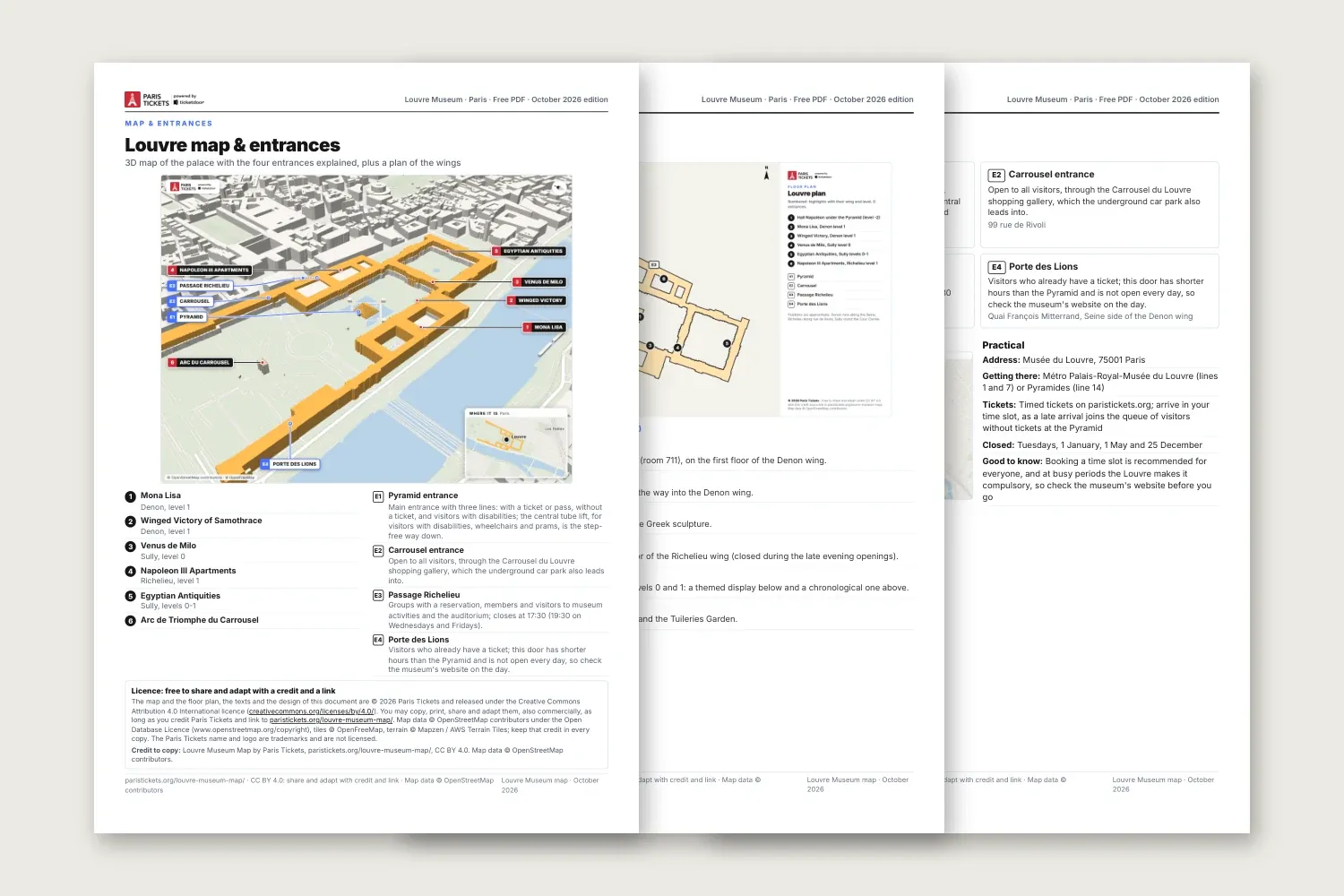The height and width of the screenshot is (896, 1344).
Task: Open the underlined paristickets.org link in licence box
Action: [331, 720]
